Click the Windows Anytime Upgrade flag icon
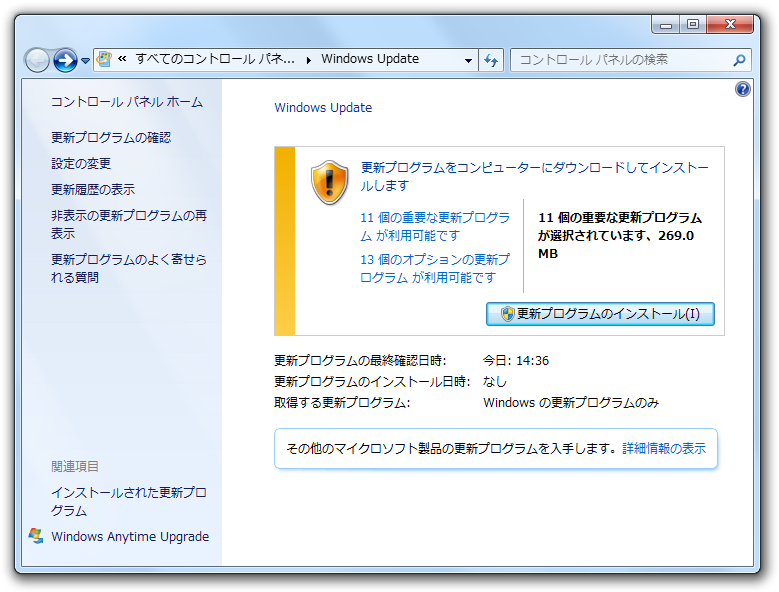Screen dimensions: 779x592 pyautogui.click(x=36, y=536)
